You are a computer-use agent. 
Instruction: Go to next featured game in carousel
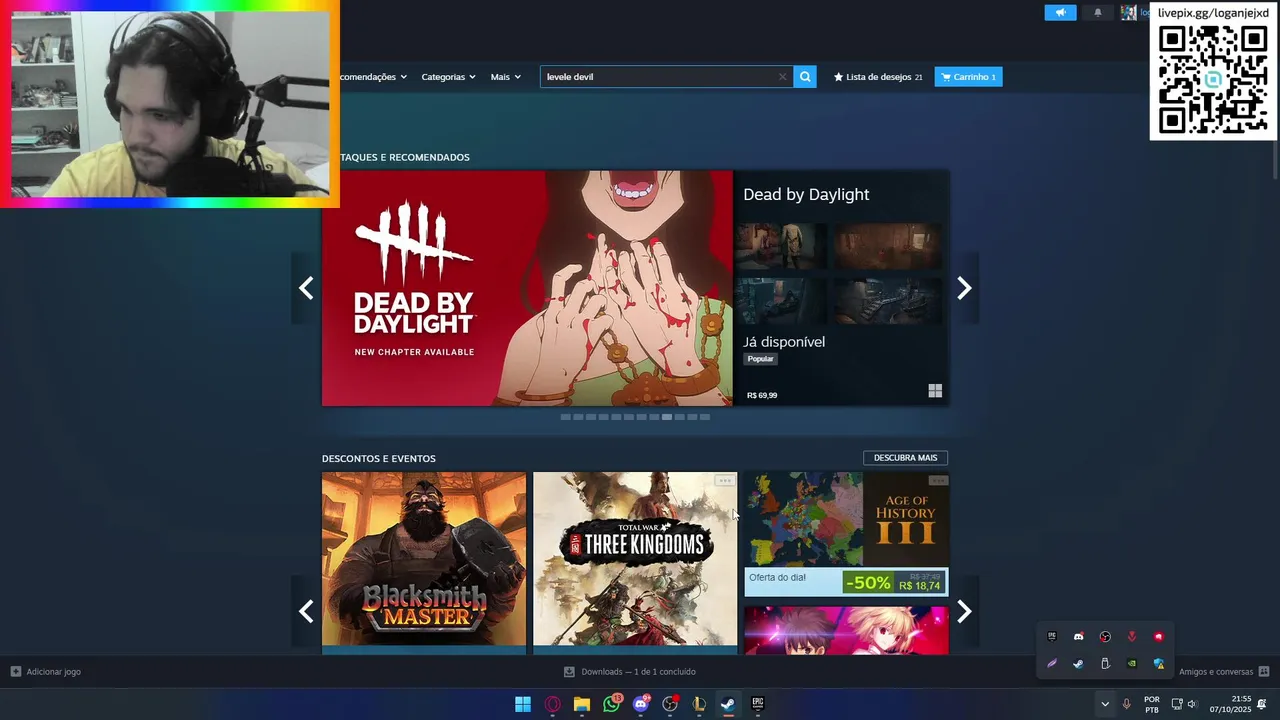964,288
